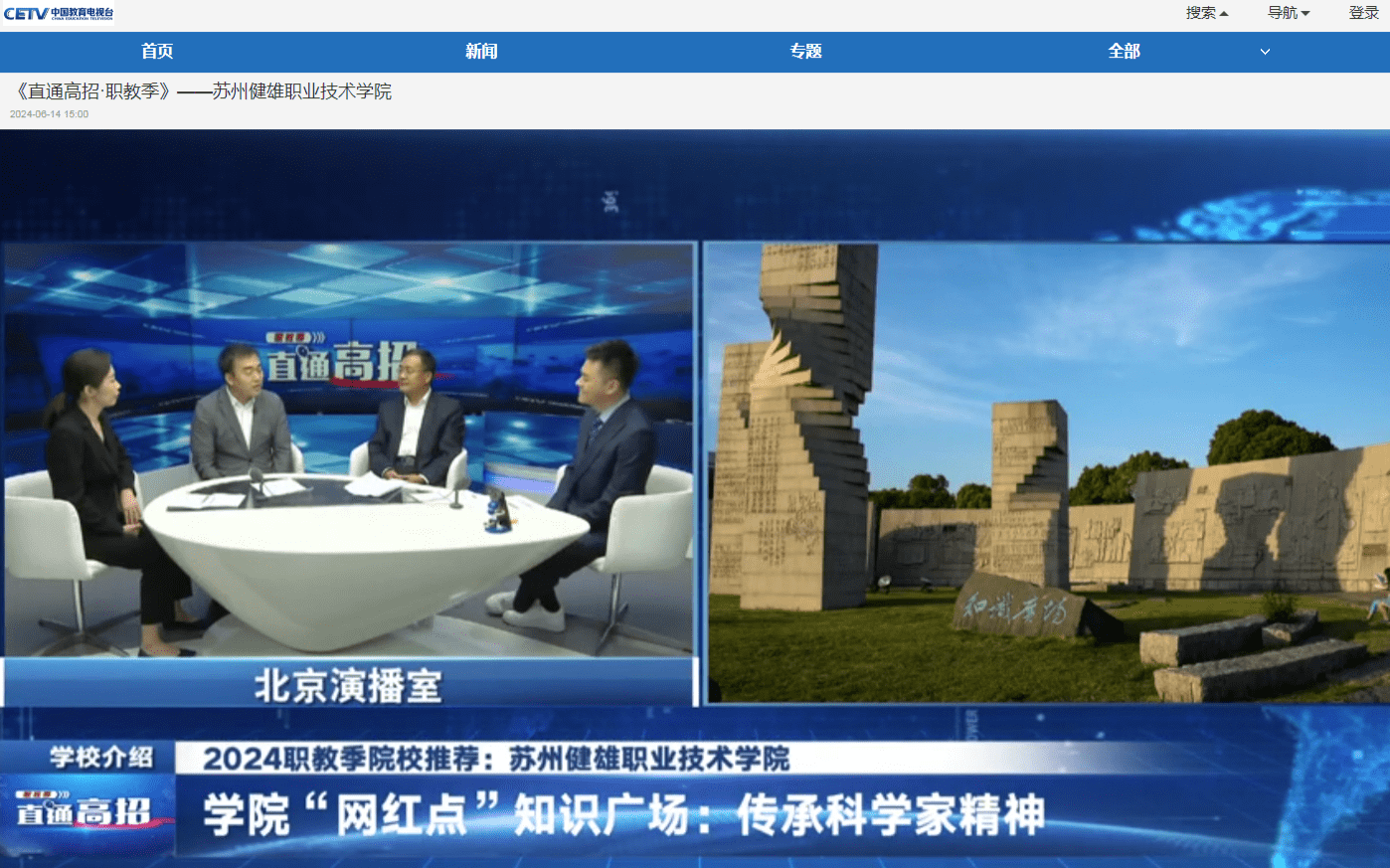Go to the 首页 home tab
1390x868 pixels.
[157, 51]
